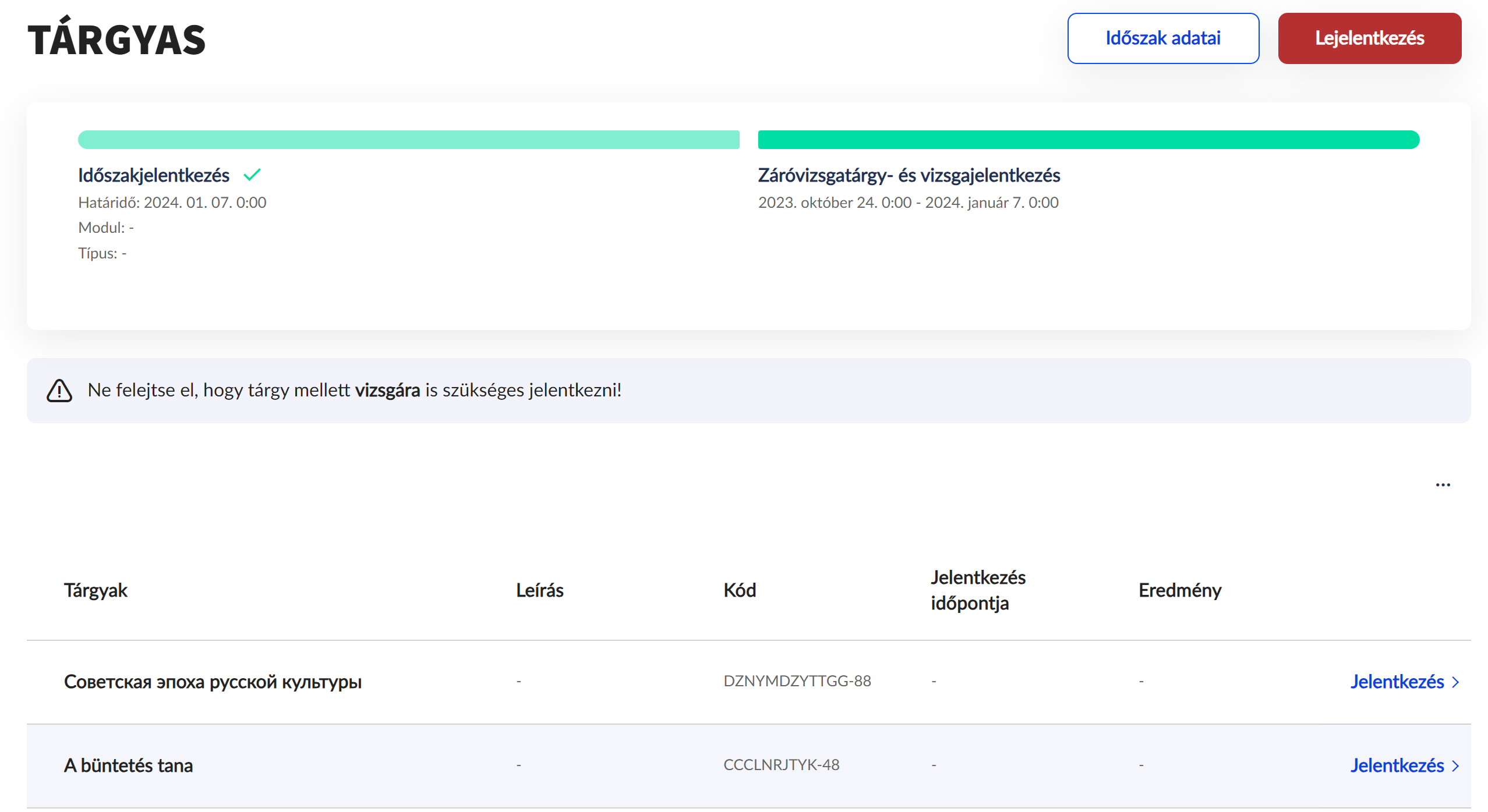The width and height of the screenshot is (1488, 812).
Task: Click the warning triangle icon
Action: coord(59,391)
